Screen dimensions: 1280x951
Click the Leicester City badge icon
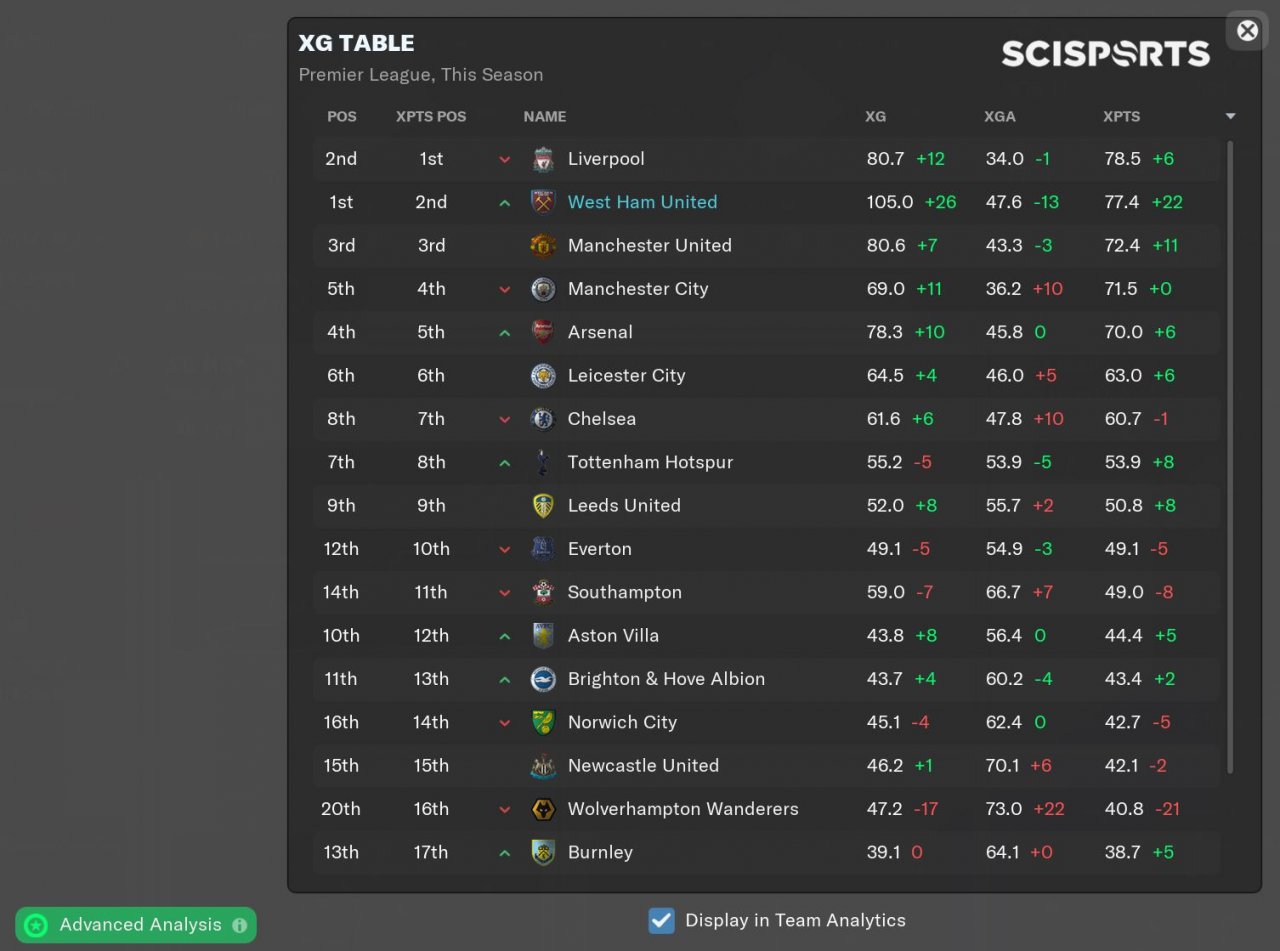(543, 376)
